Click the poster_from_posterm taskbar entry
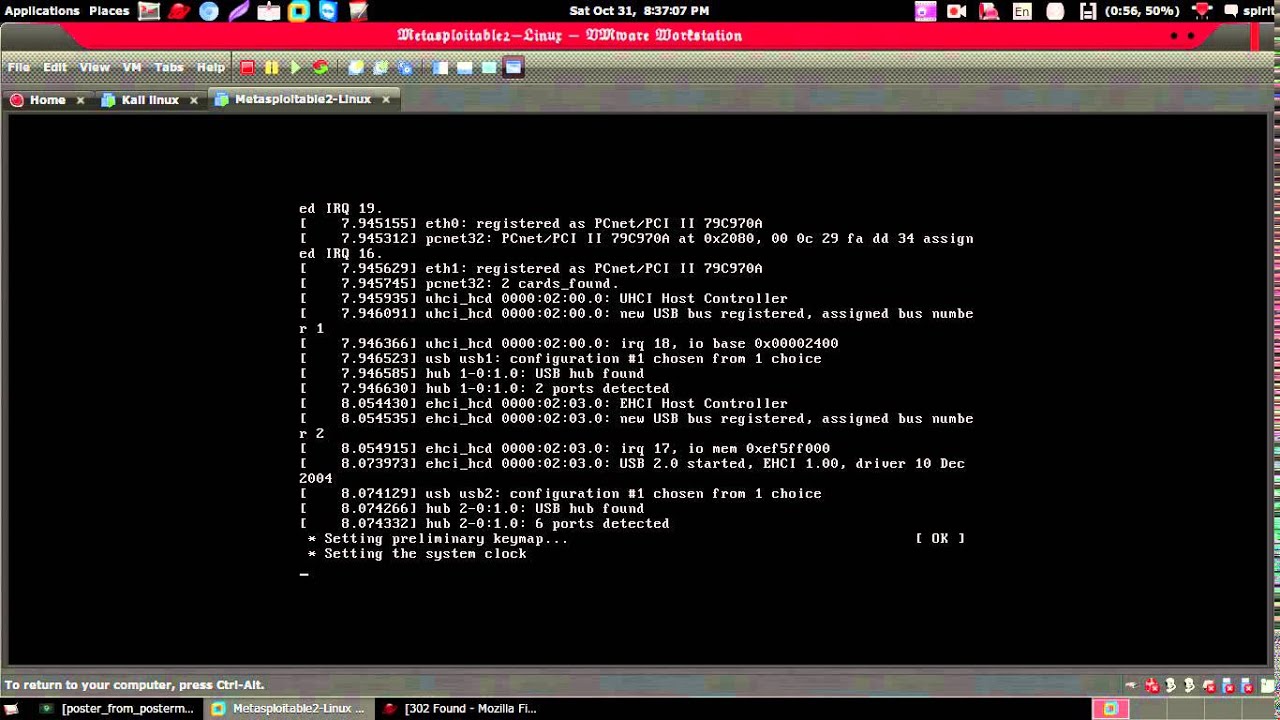 (x=117, y=708)
